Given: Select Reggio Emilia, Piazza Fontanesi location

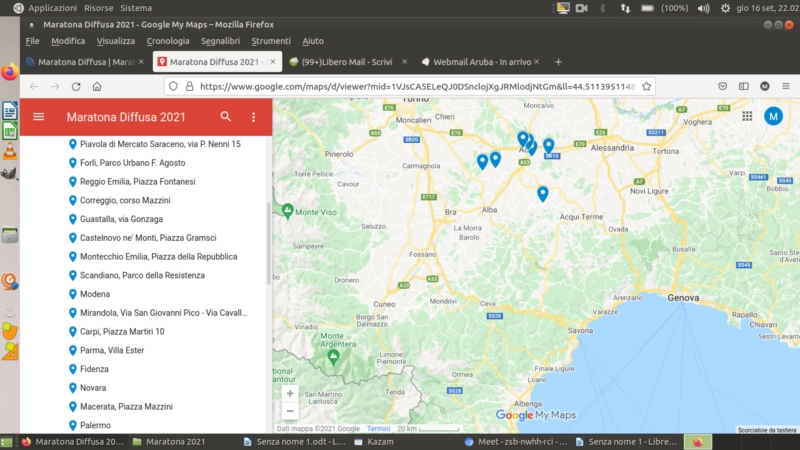Looking at the screenshot, I should click(138, 182).
